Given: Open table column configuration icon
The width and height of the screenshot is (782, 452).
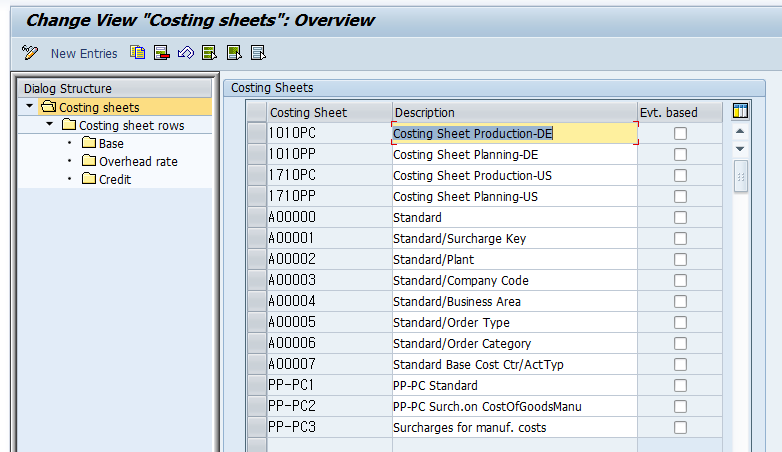Looking at the screenshot, I should (740, 111).
